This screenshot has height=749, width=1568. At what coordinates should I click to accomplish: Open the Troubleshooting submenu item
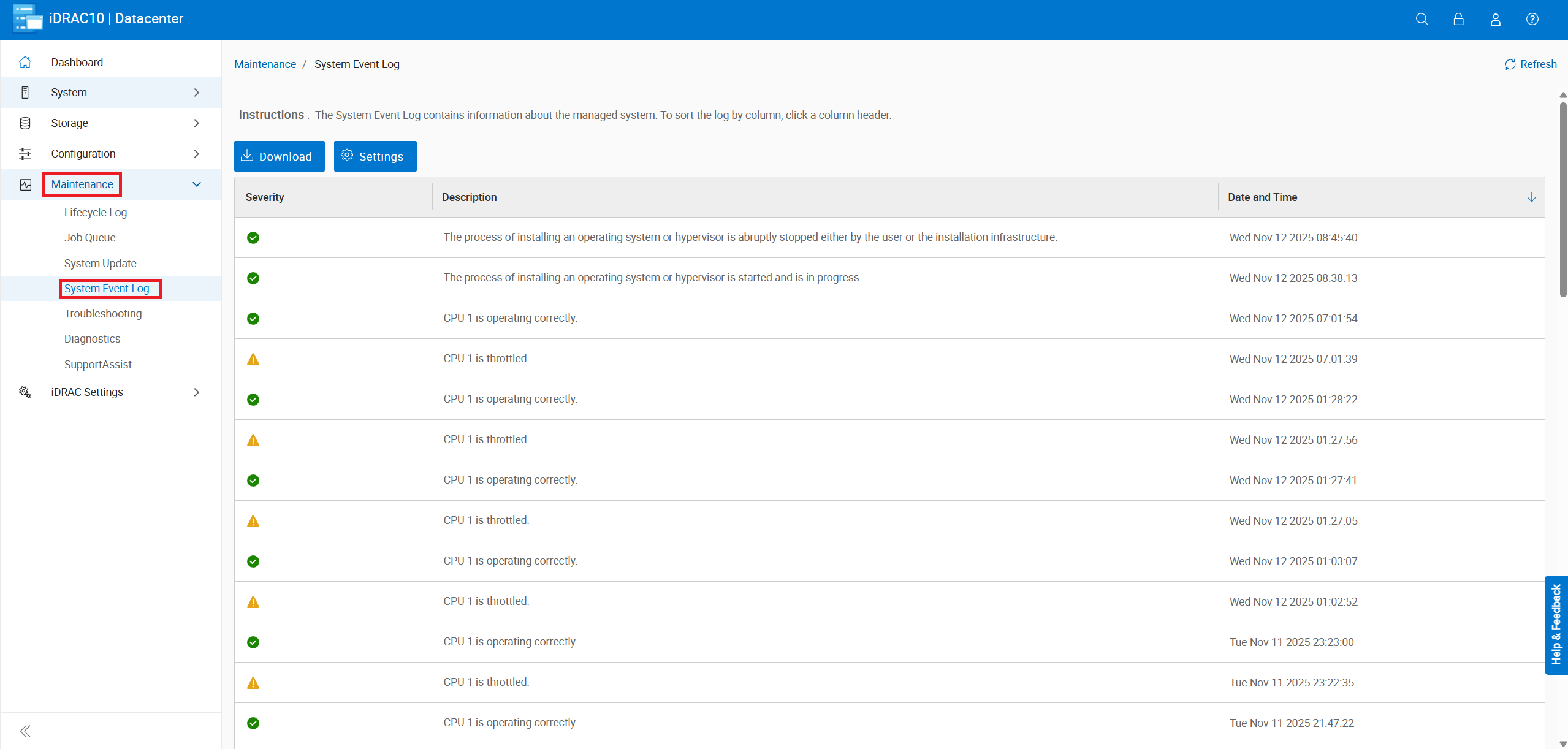(103, 314)
